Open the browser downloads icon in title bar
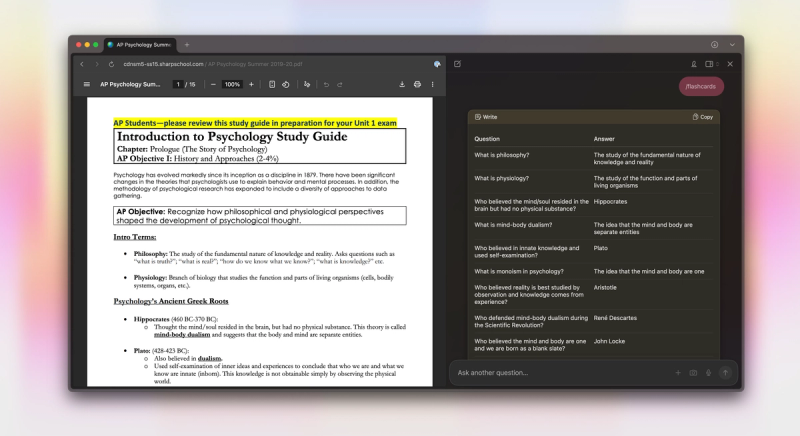 [715, 45]
